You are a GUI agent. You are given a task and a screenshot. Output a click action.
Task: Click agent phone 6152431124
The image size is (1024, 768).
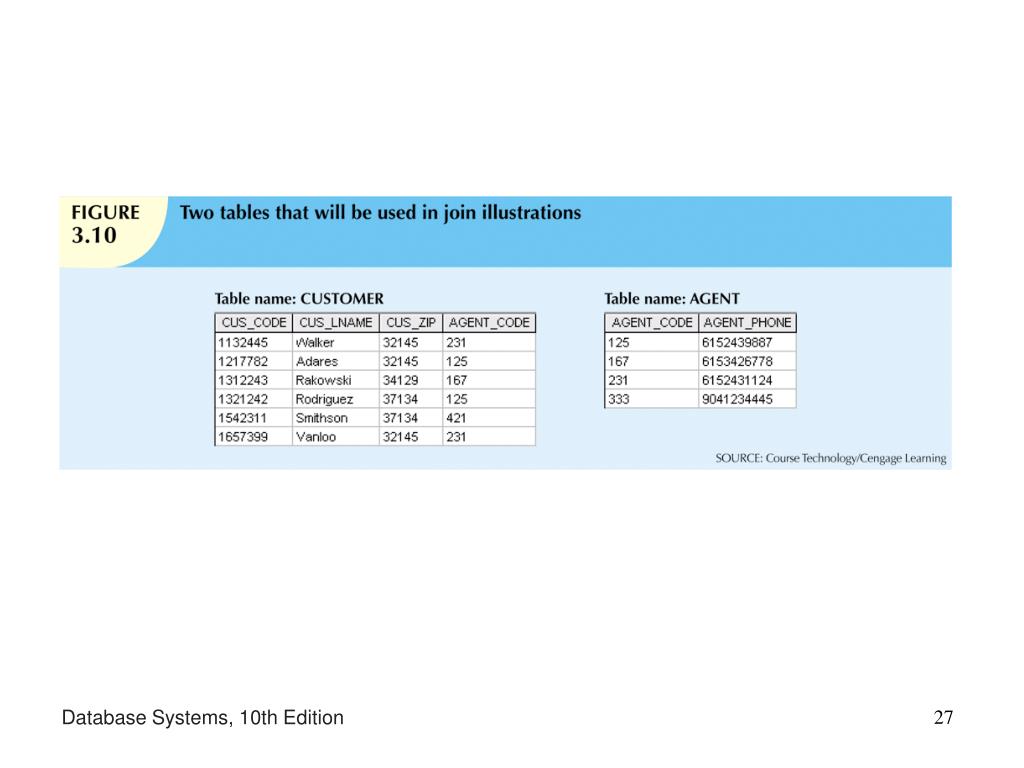747,380
